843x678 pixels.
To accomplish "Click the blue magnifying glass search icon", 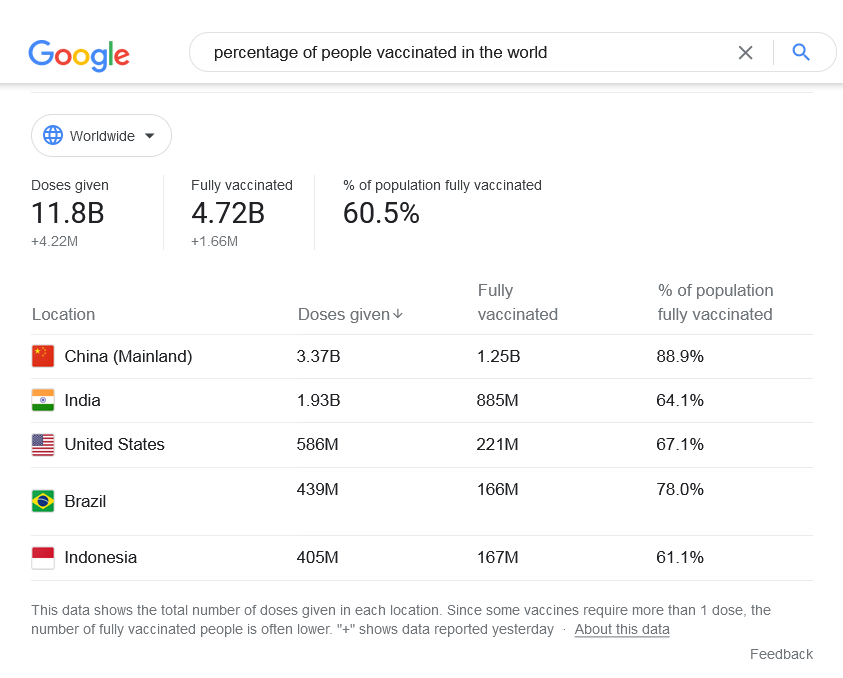I will 801,52.
